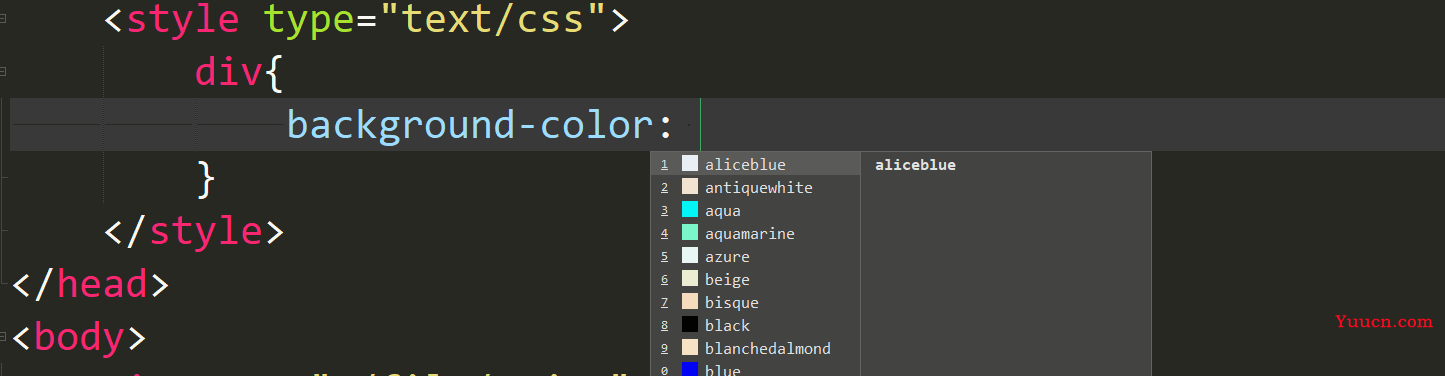Pick the aqua color swatch
1445x376 pixels.
690,210
